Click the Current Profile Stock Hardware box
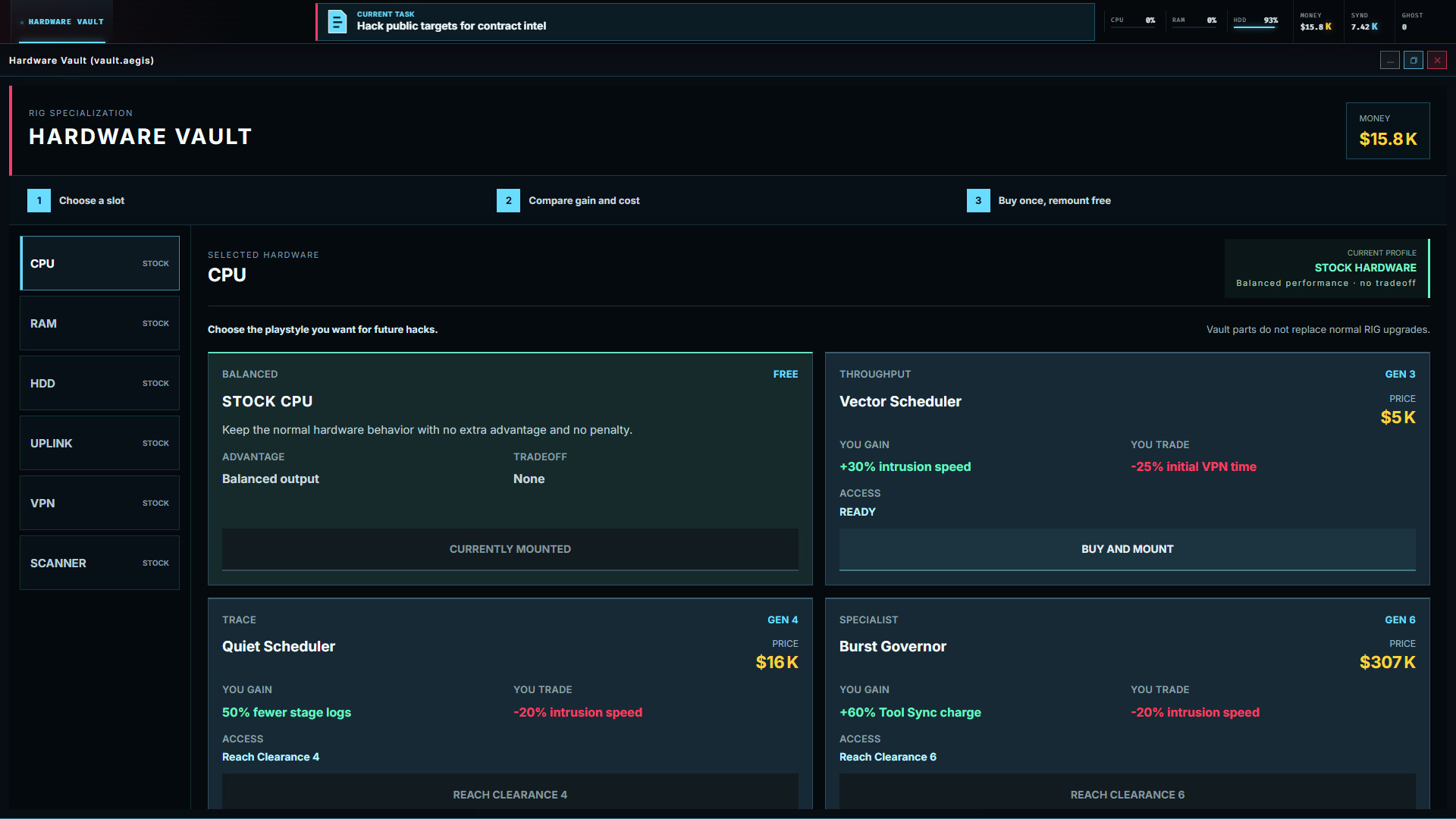1456x819 pixels. pyautogui.click(x=1326, y=268)
